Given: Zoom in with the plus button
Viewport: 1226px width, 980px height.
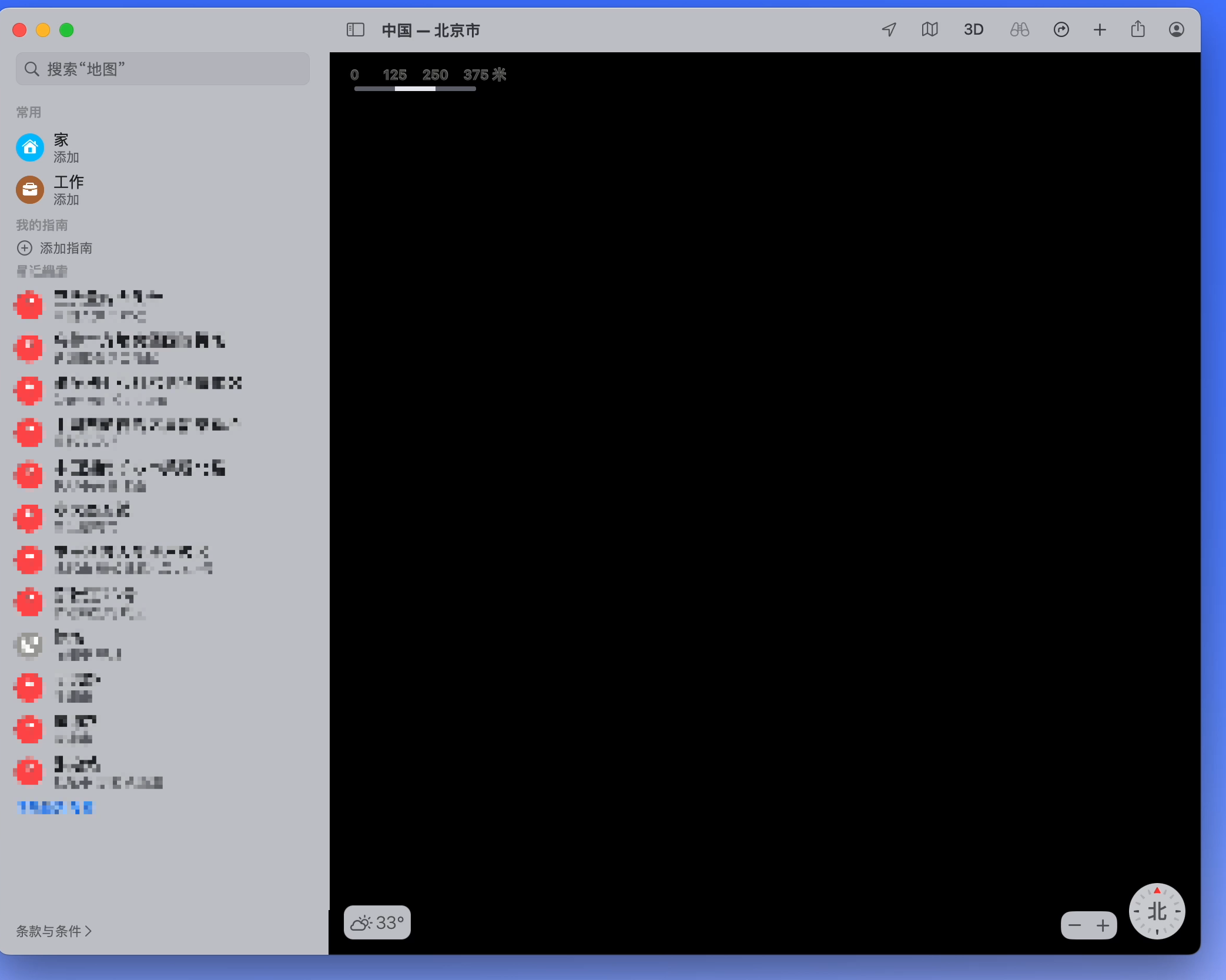Looking at the screenshot, I should tap(1103, 926).
